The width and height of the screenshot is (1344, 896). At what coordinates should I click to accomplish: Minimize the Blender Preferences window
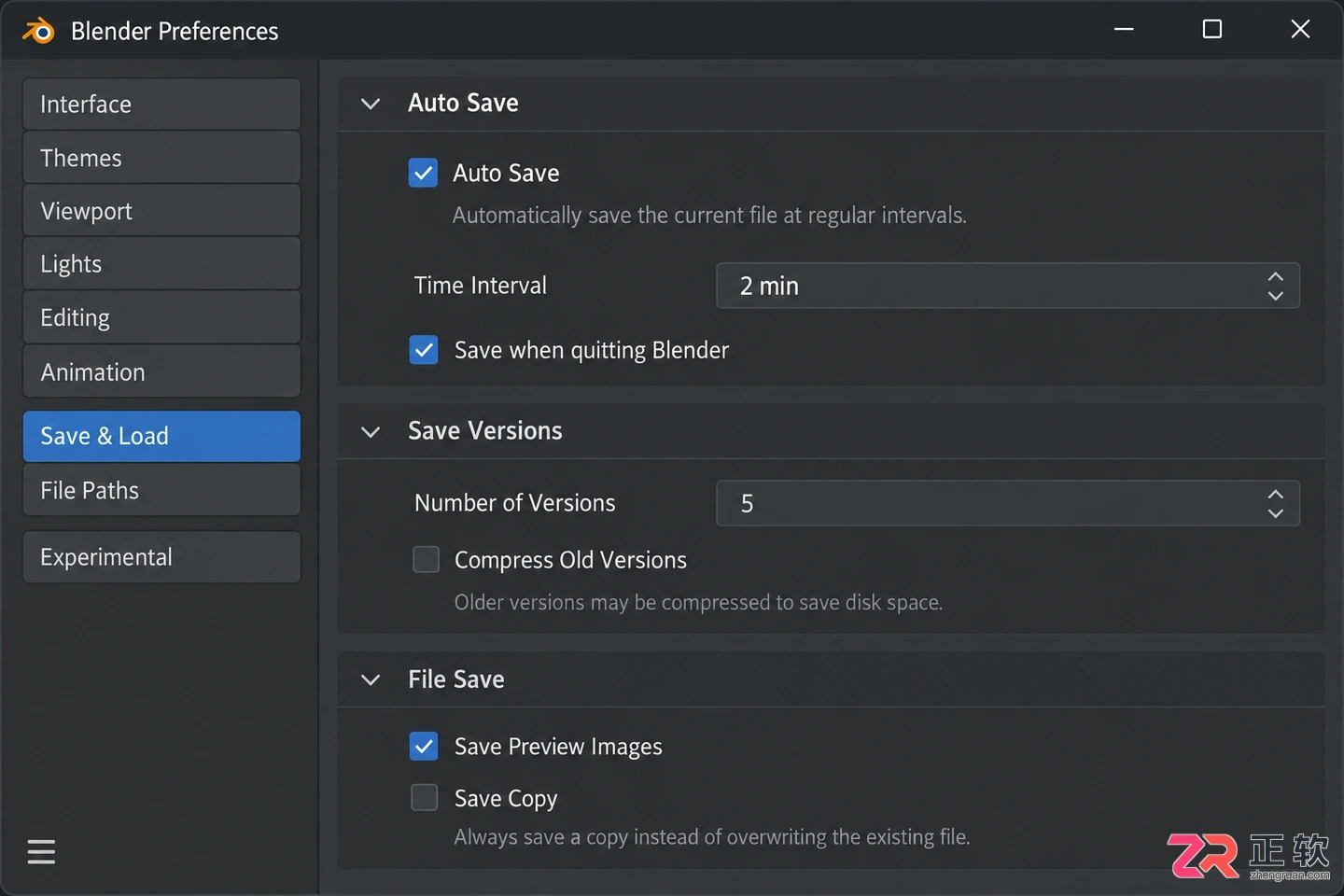pos(1124,30)
